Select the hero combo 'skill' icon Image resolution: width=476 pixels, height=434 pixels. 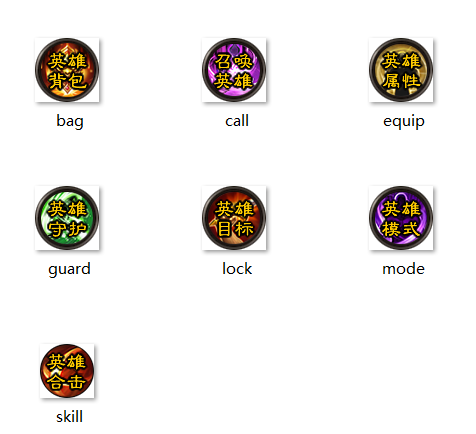tap(67, 371)
